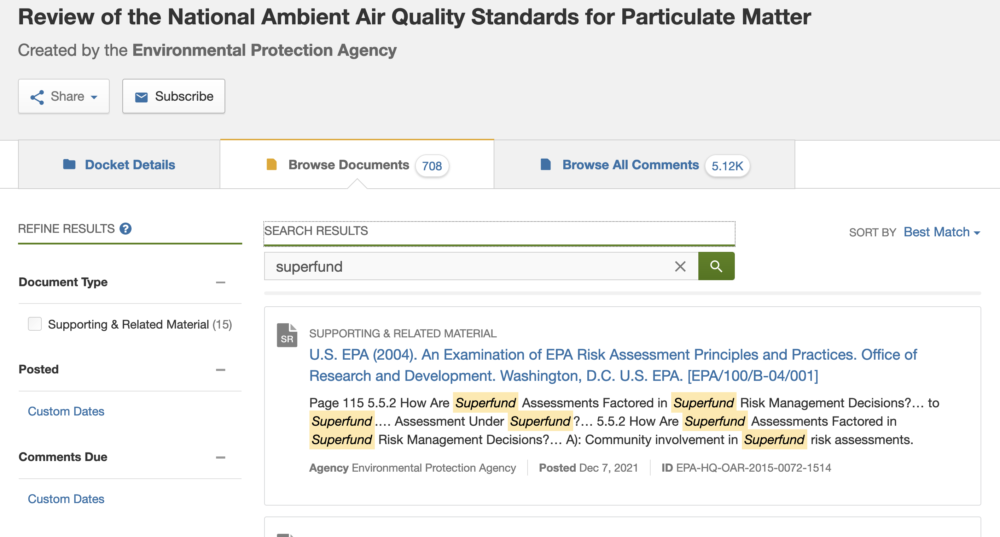
Task: Check Supporting & Related Material checkbox
Action: pyautogui.click(x=34, y=324)
